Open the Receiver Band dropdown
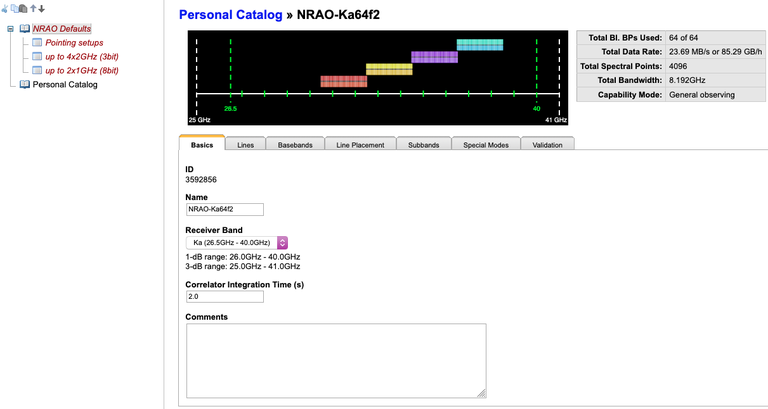768x409 pixels. 237,242
